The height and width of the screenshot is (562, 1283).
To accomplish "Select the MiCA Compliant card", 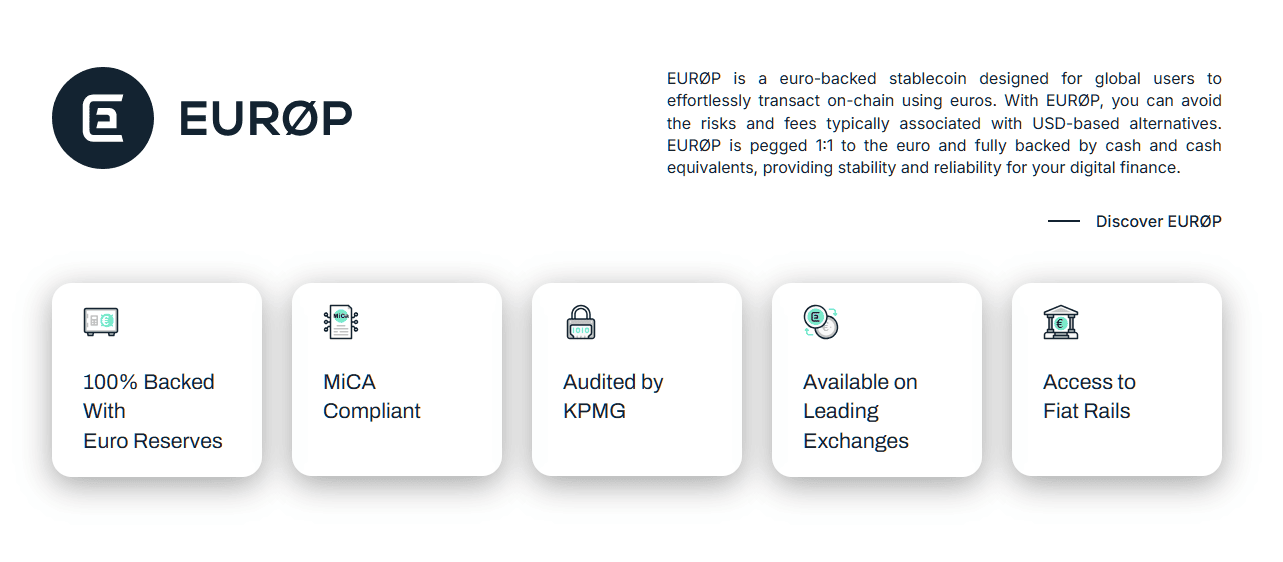I will pyautogui.click(x=397, y=379).
